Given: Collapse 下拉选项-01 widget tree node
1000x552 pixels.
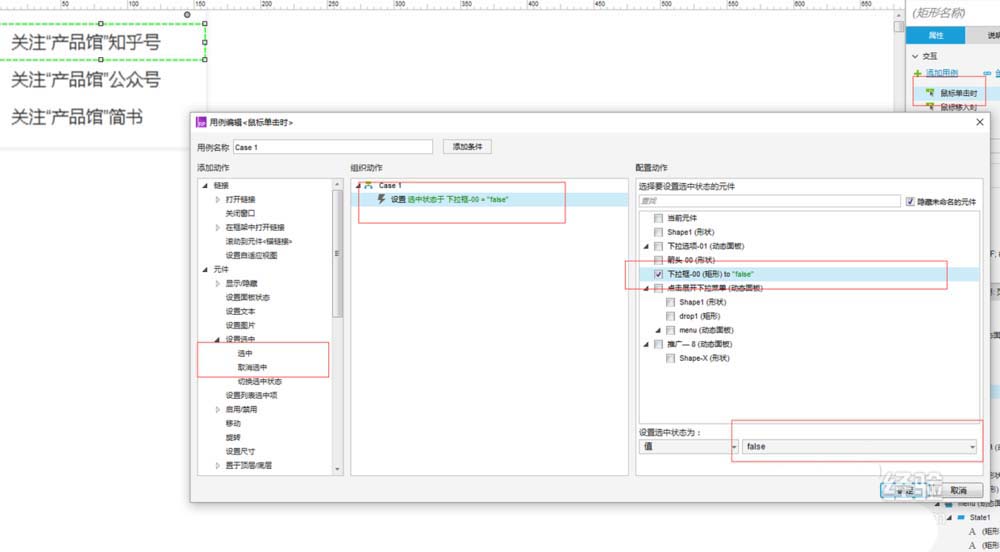Looking at the screenshot, I should coord(646,246).
